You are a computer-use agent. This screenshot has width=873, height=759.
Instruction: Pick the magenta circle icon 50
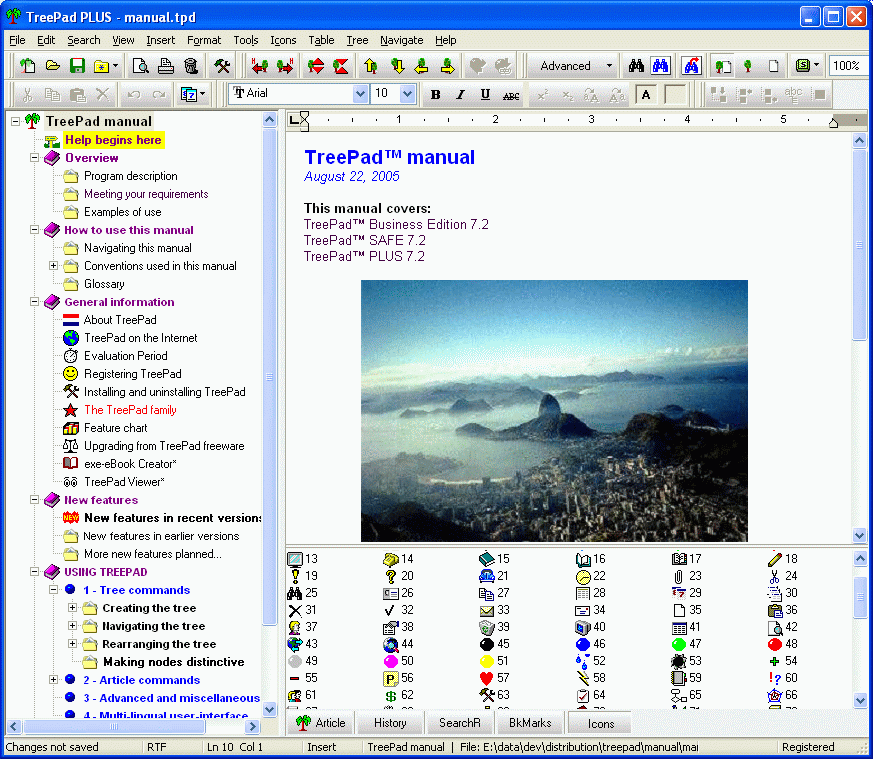pyautogui.click(x=391, y=662)
